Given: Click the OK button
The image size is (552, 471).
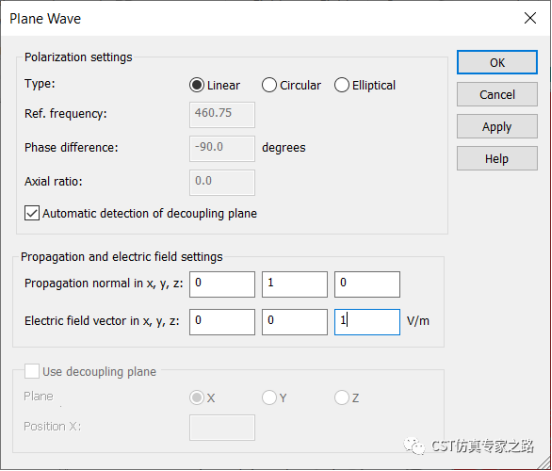Looking at the screenshot, I should pyautogui.click(x=497, y=62).
